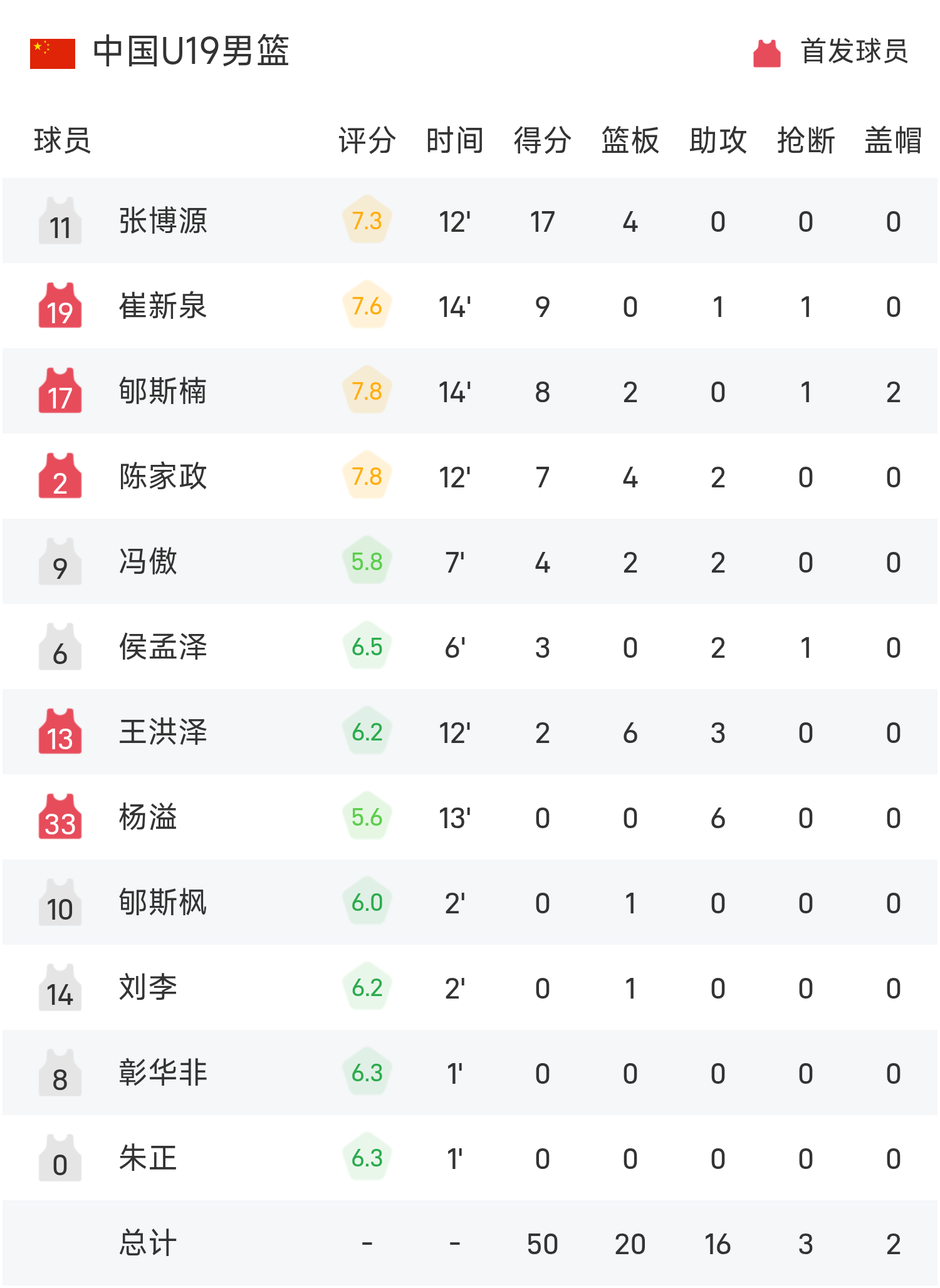Open player 王洪泽's name link
Image resolution: width=940 pixels, height=1288 pixels.
[163, 732]
